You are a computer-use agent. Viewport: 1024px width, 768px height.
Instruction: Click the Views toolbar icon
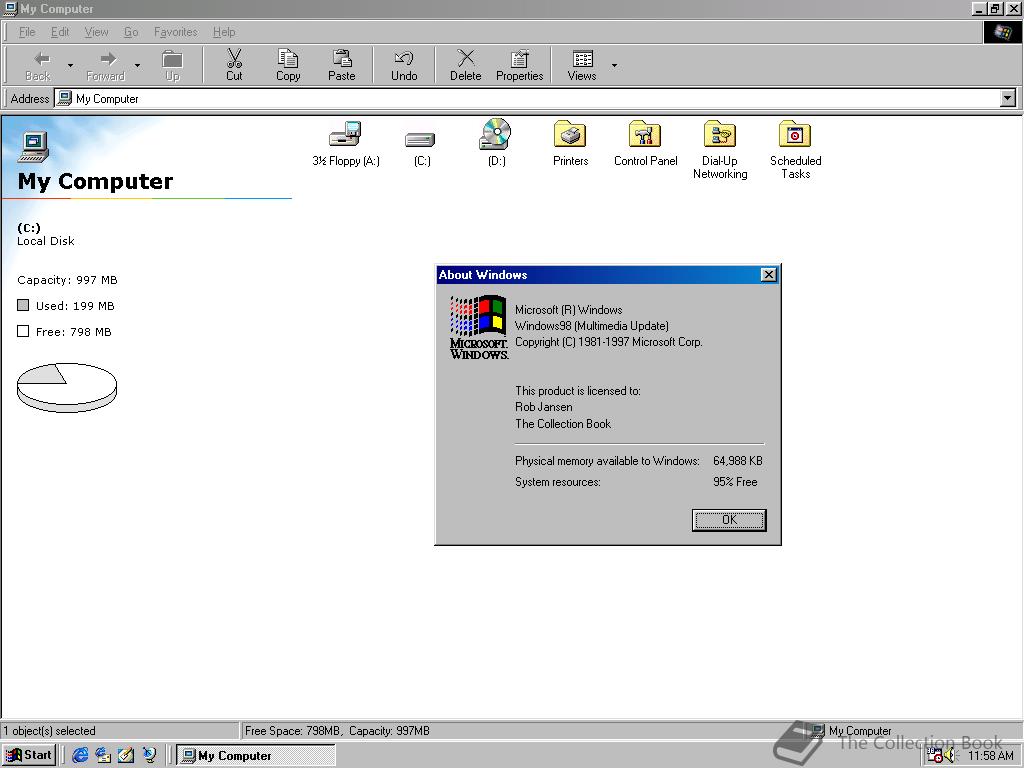[x=582, y=59]
